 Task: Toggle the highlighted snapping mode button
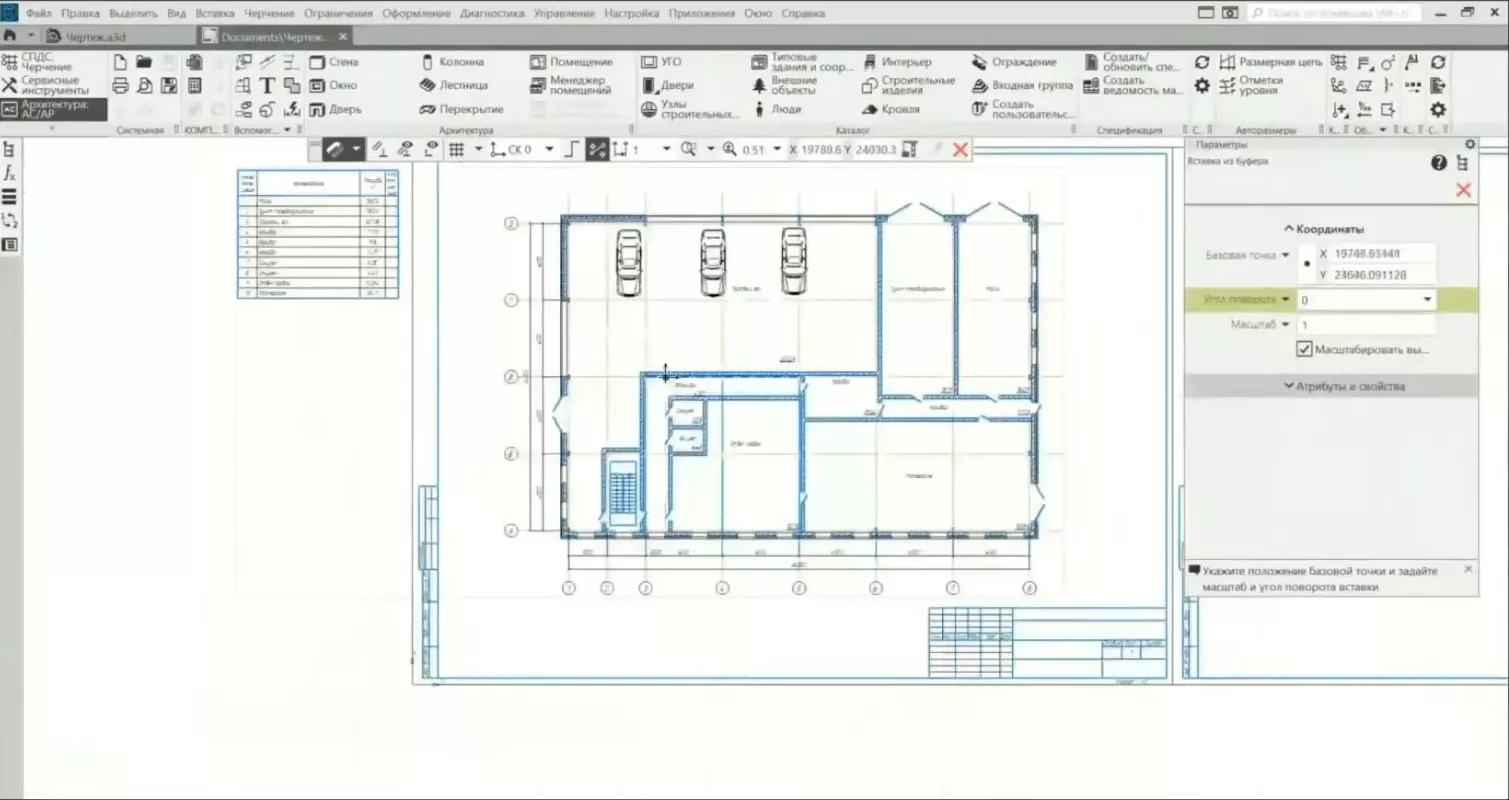(597, 150)
